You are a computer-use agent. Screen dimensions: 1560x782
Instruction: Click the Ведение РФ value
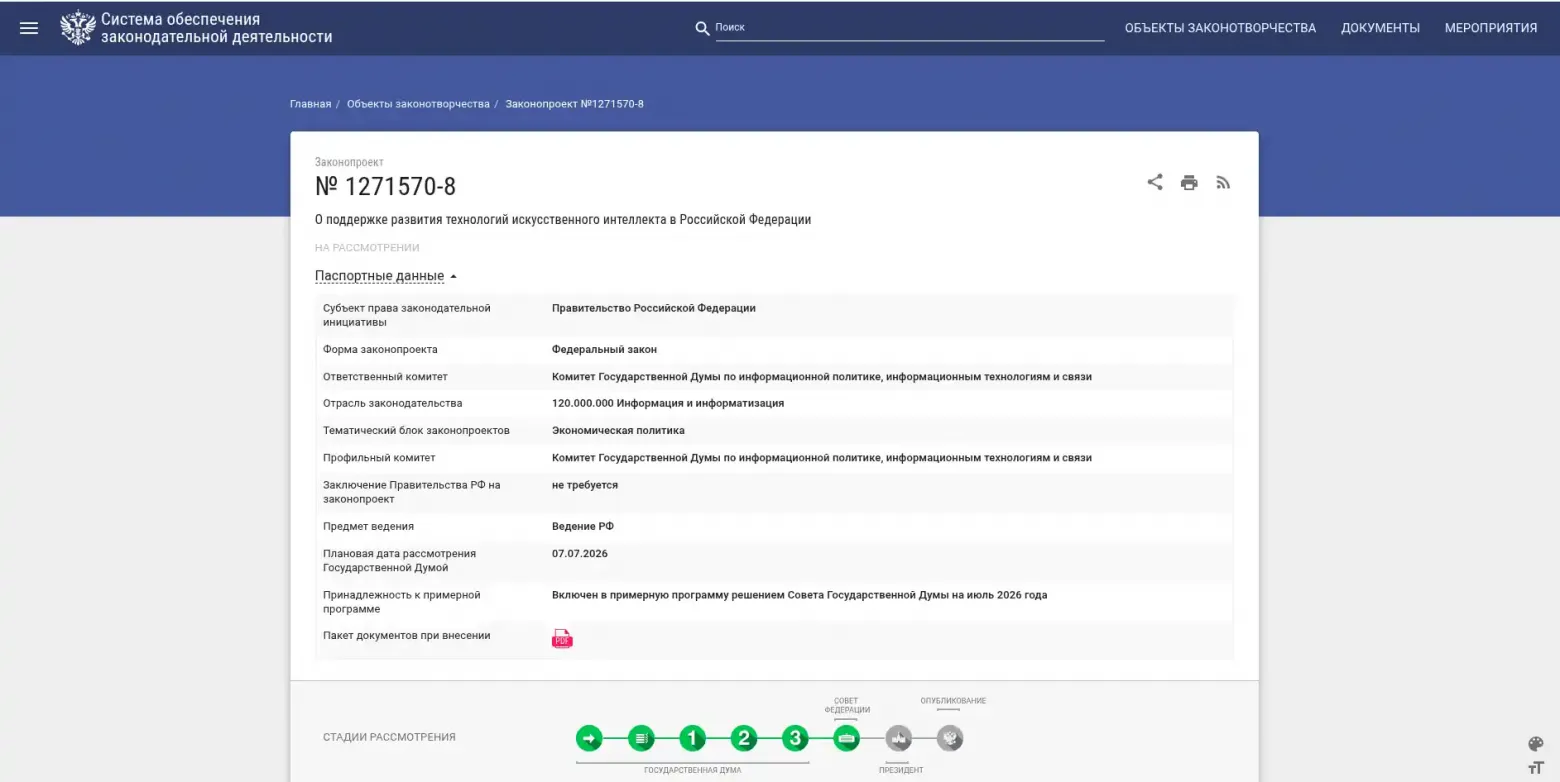coord(583,526)
